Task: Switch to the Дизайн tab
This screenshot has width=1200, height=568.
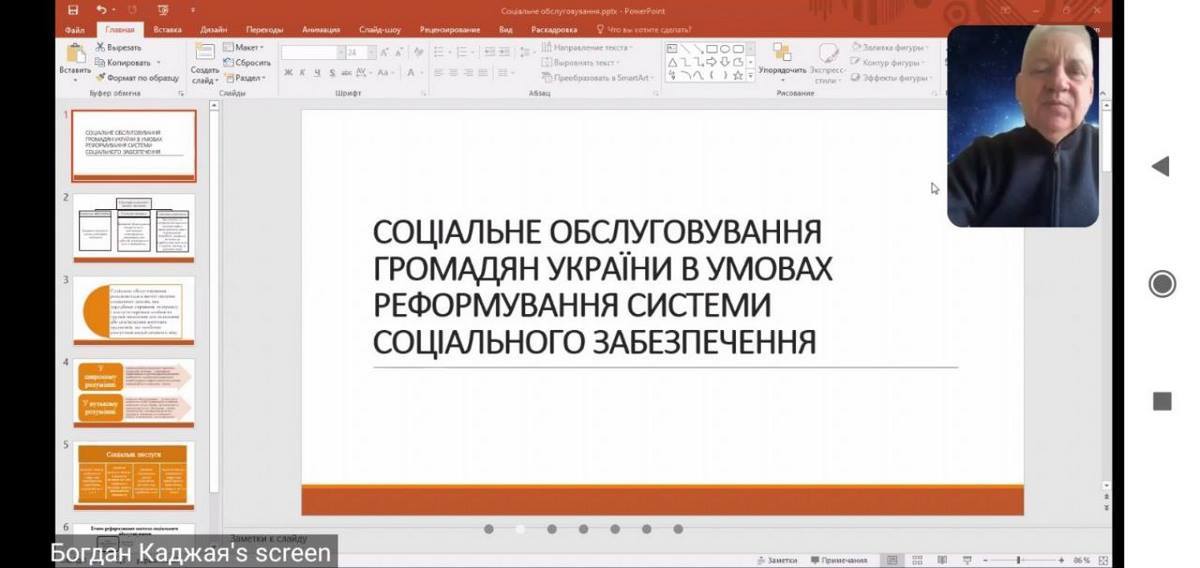Action: pos(213,30)
